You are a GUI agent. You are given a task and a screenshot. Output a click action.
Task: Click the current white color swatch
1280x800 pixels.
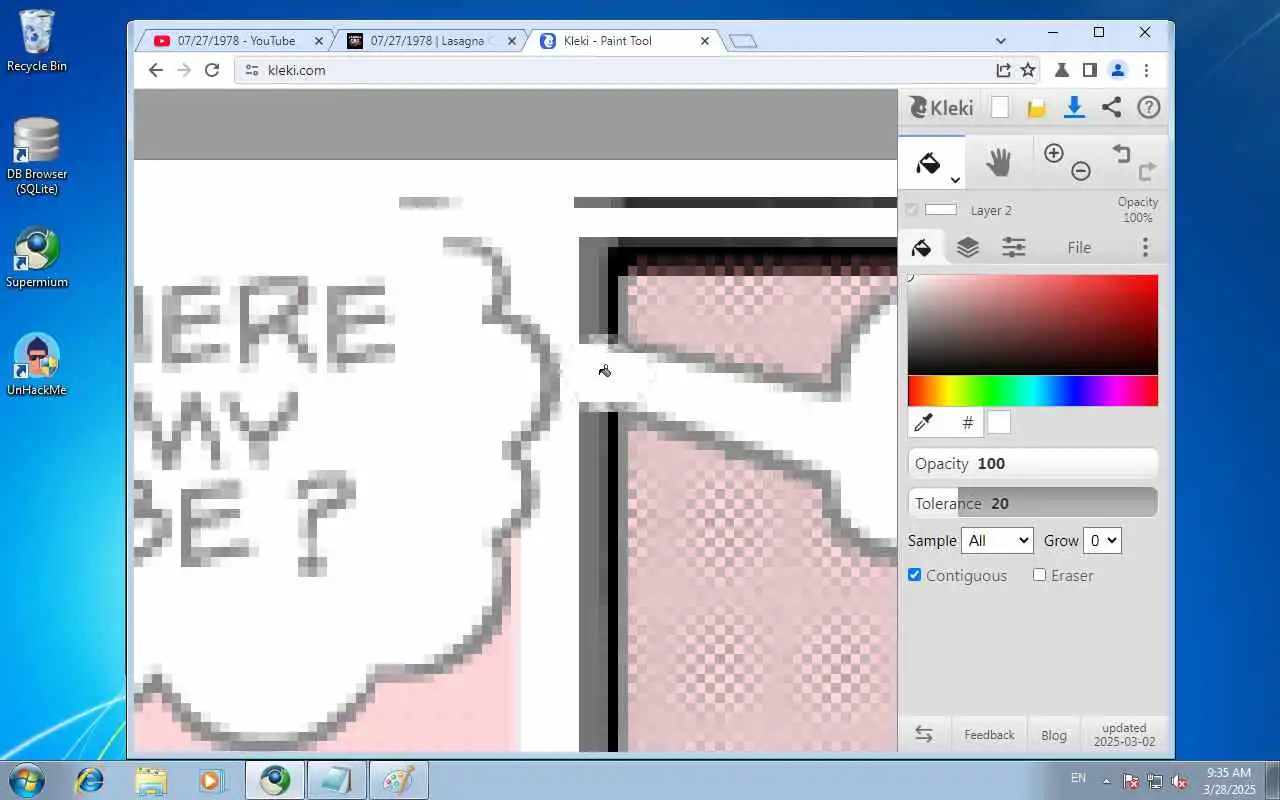pyautogui.click(x=999, y=423)
